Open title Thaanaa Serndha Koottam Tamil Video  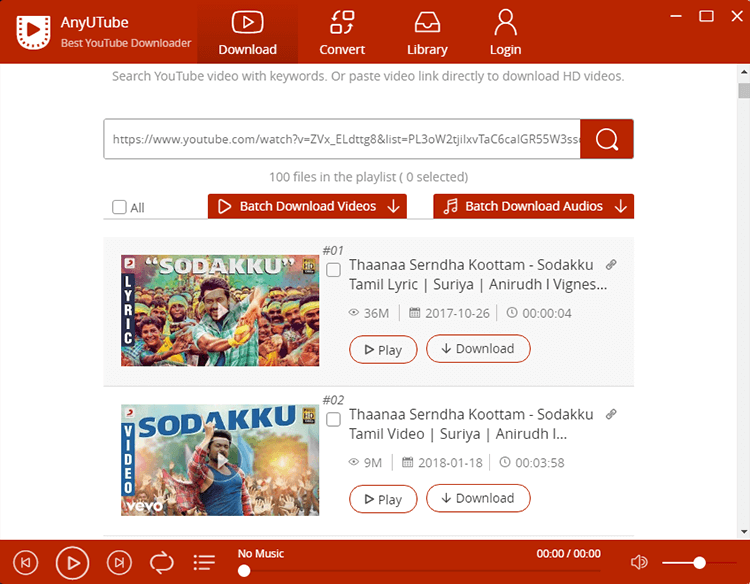(471, 424)
